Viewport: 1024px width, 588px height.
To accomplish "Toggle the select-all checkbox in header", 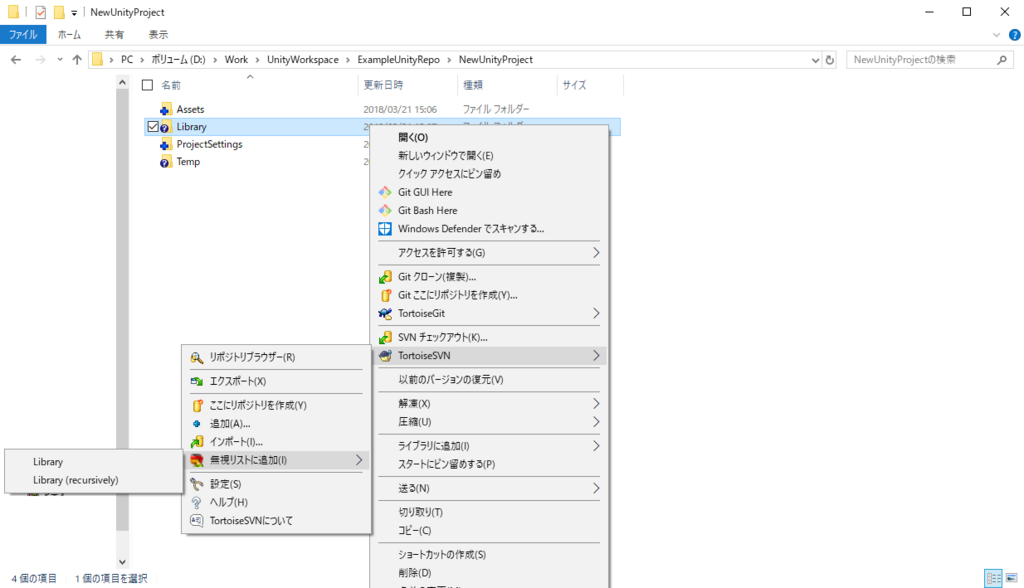I will [x=148, y=85].
